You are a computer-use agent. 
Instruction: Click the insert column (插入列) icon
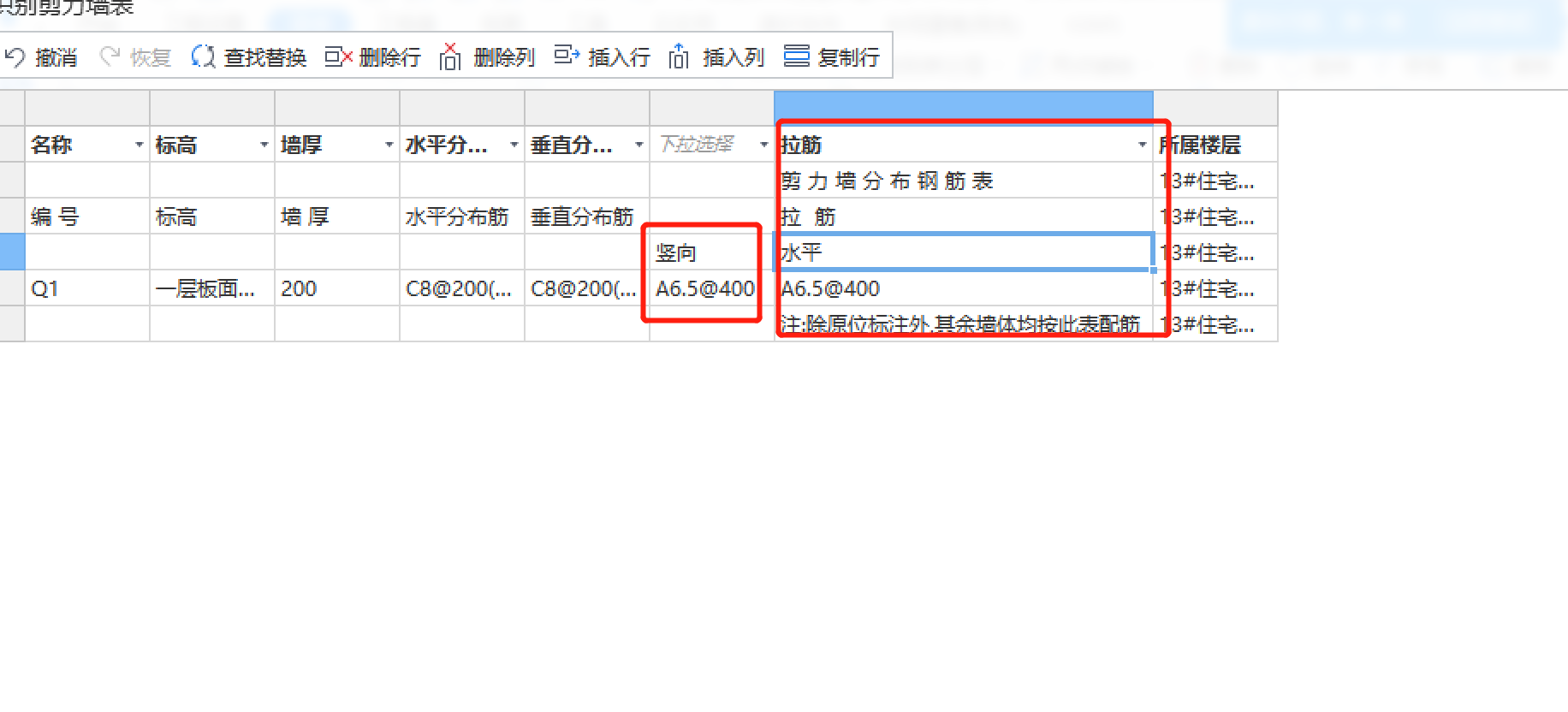point(679,56)
